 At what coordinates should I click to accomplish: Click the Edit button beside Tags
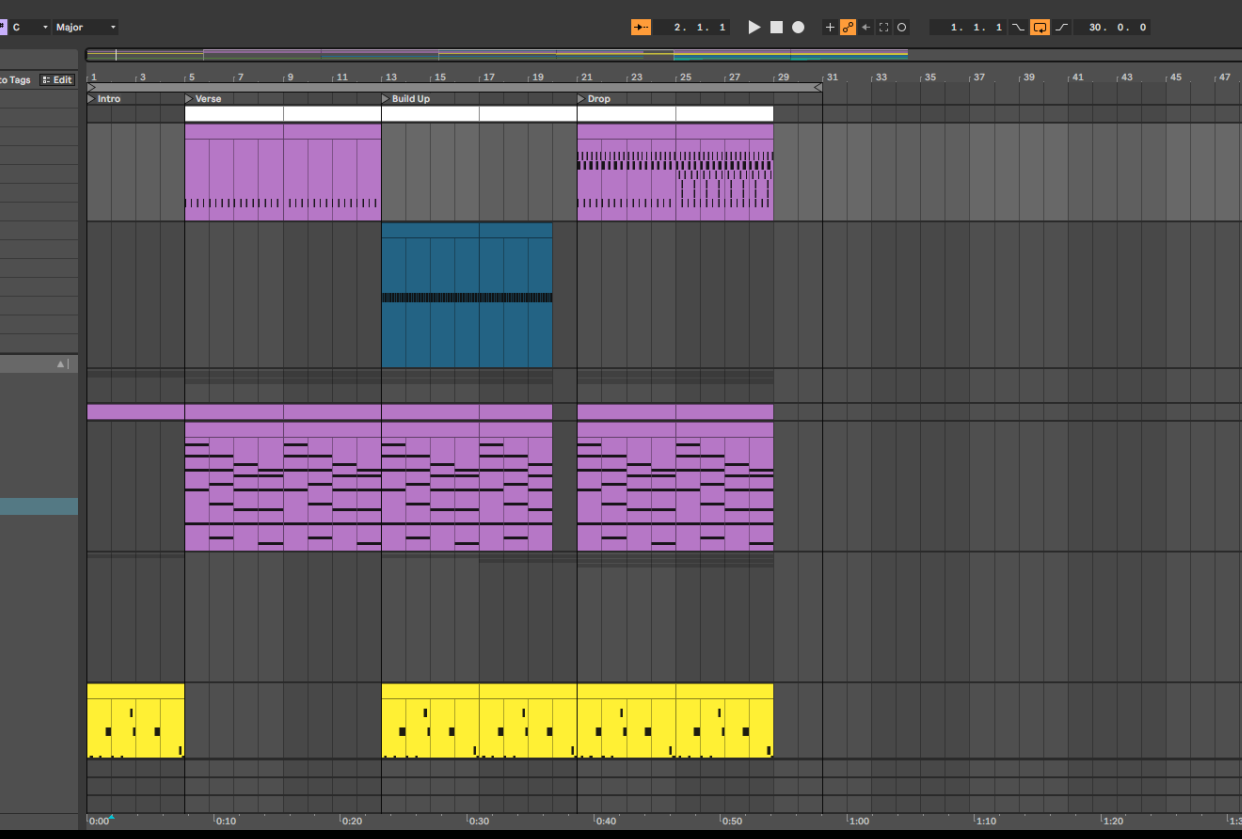58,80
